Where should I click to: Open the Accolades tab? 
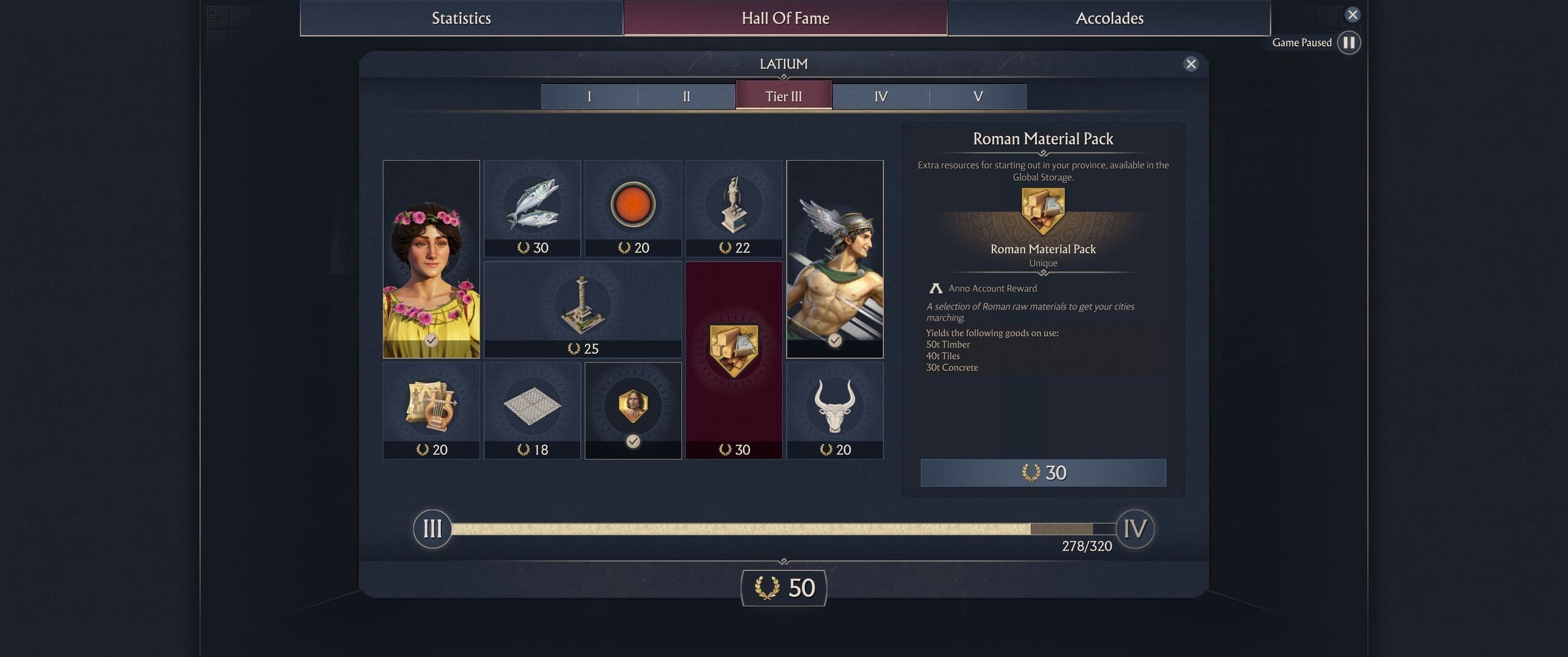1109,18
